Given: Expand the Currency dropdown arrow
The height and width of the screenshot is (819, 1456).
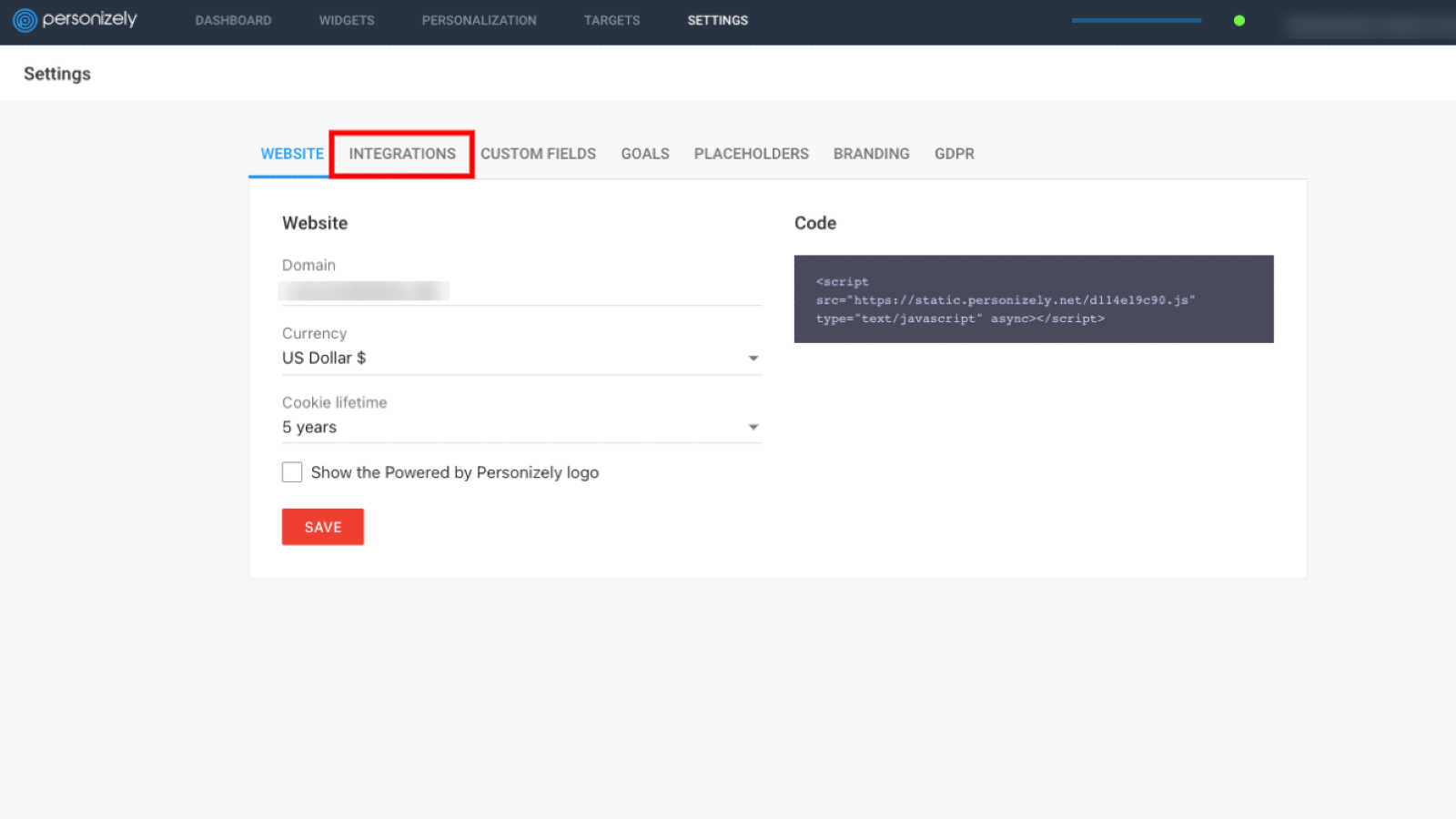Looking at the screenshot, I should pos(753,359).
